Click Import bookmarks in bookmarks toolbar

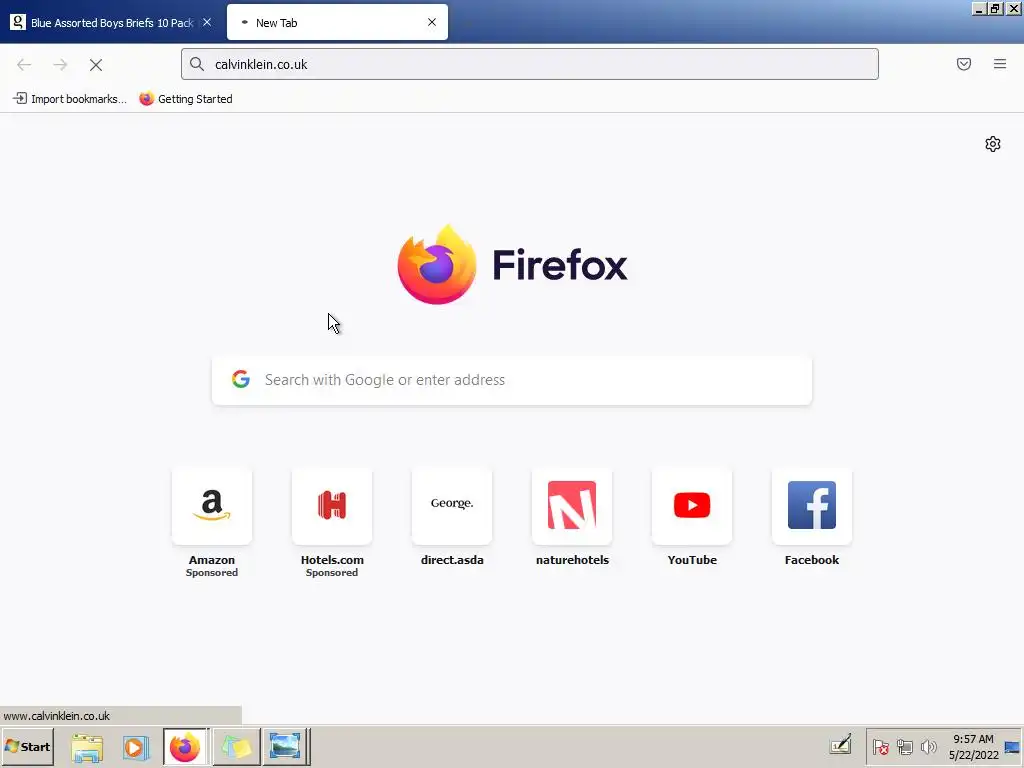pos(70,99)
